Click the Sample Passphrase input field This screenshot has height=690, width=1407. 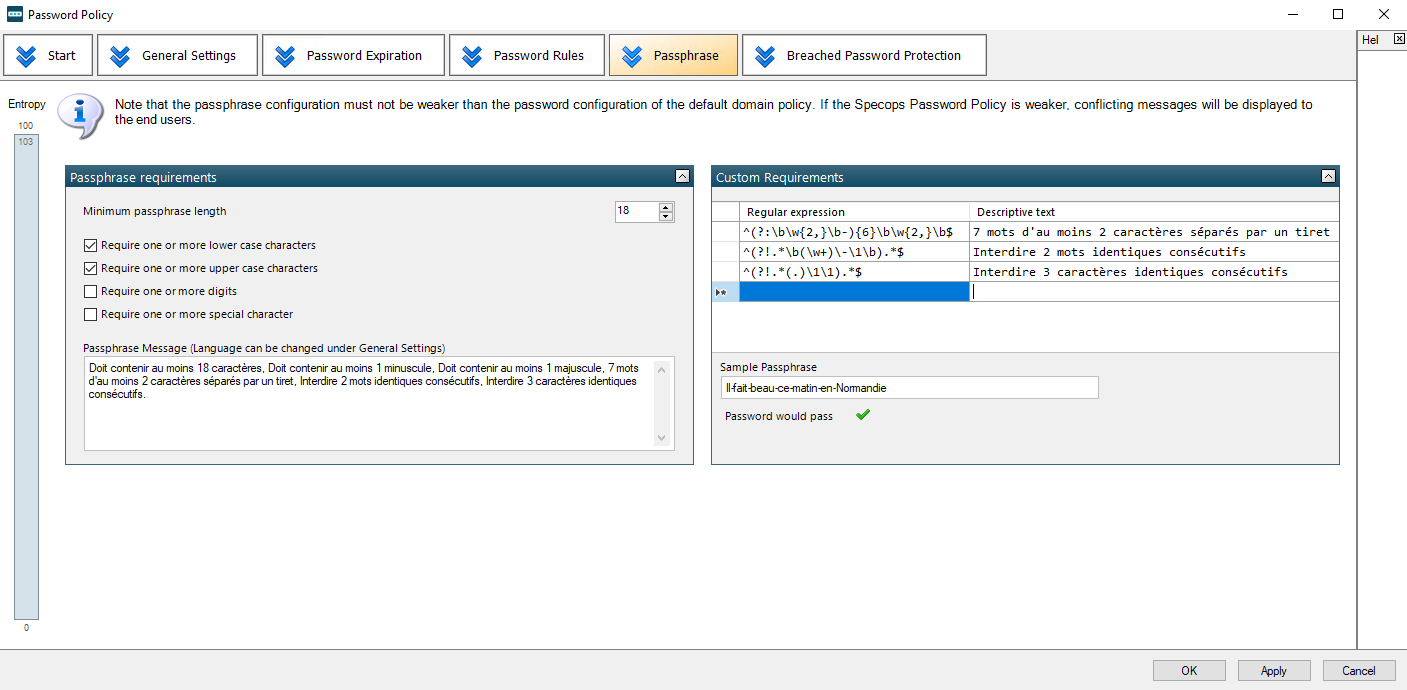tap(909, 388)
